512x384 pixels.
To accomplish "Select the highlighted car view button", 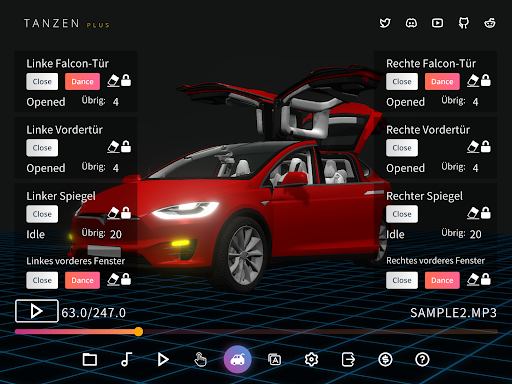I will [237, 360].
